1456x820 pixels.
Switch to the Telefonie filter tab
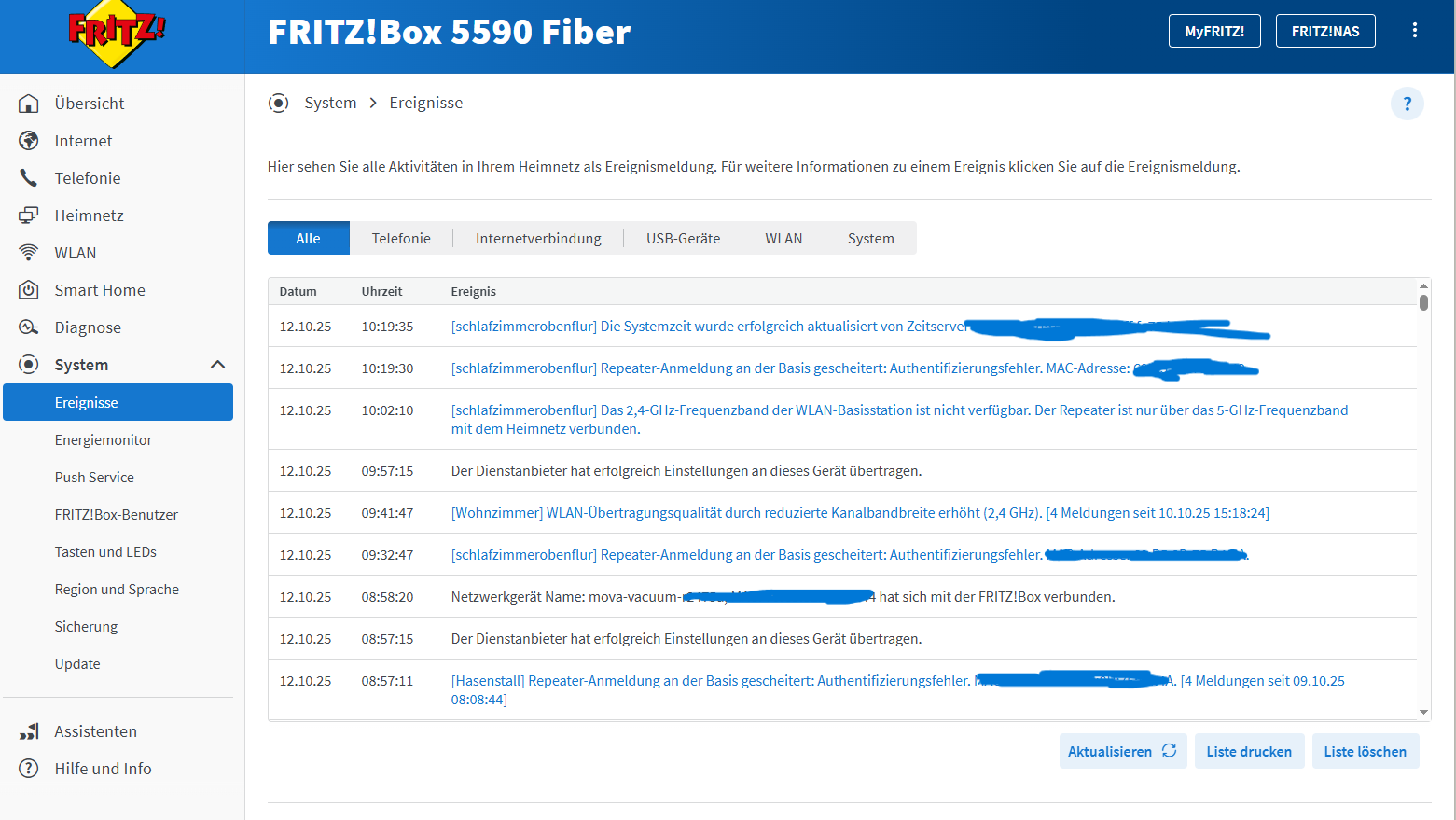[x=401, y=238]
